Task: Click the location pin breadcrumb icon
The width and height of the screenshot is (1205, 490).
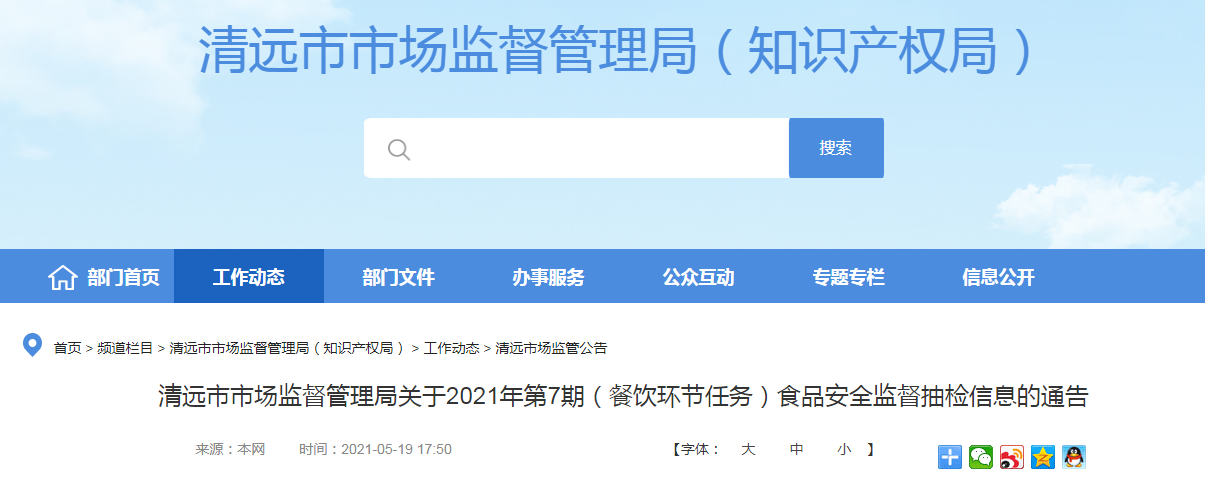Action: (x=33, y=346)
